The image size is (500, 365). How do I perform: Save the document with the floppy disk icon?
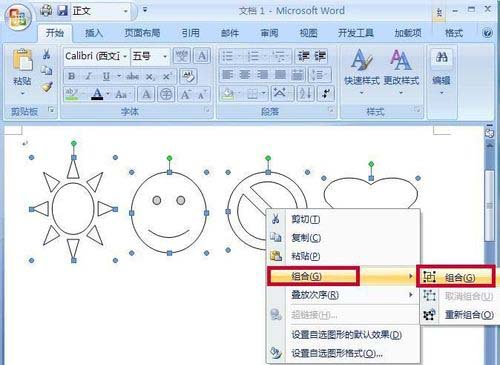tap(62, 11)
